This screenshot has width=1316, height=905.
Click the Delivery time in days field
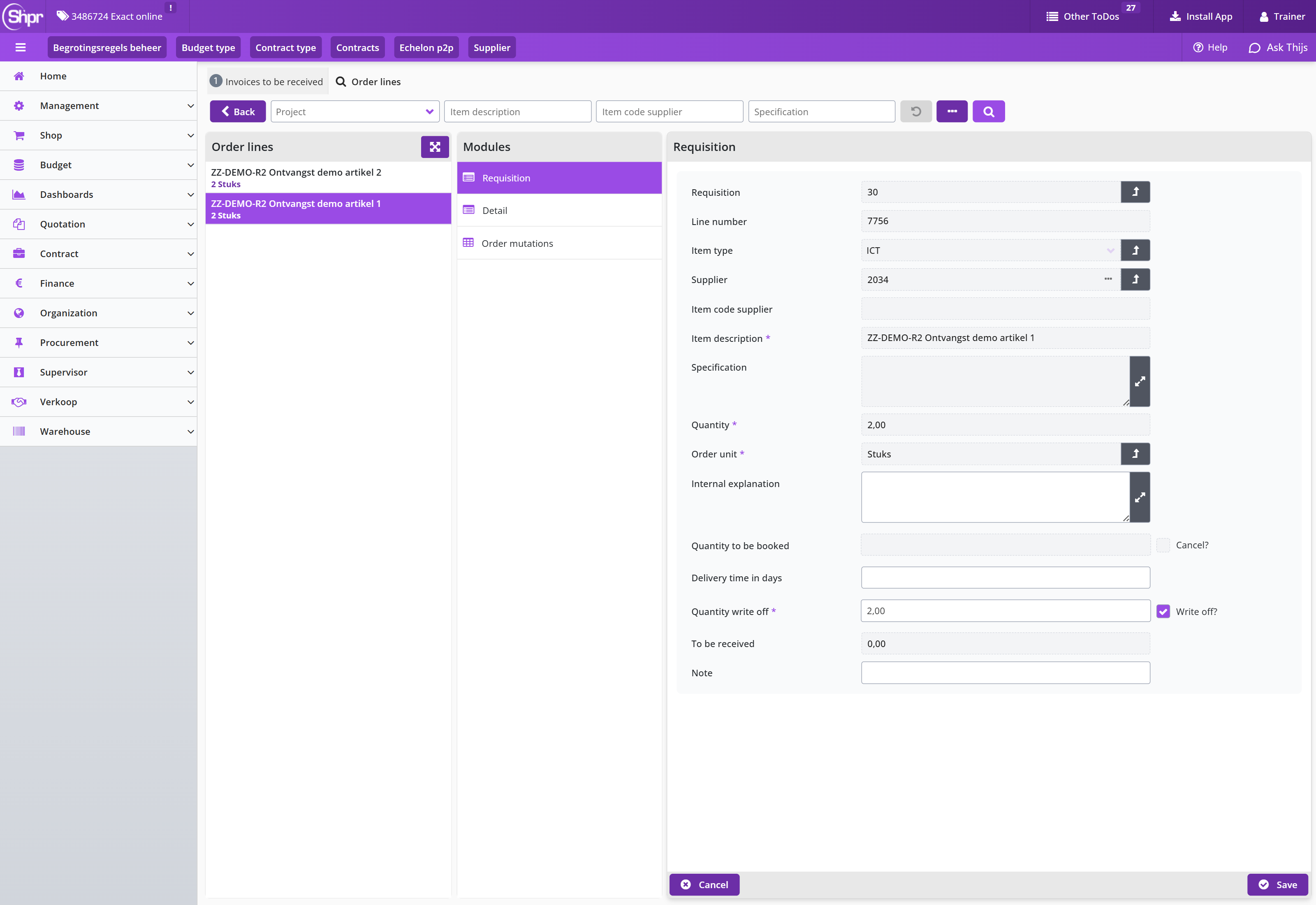[1006, 578]
